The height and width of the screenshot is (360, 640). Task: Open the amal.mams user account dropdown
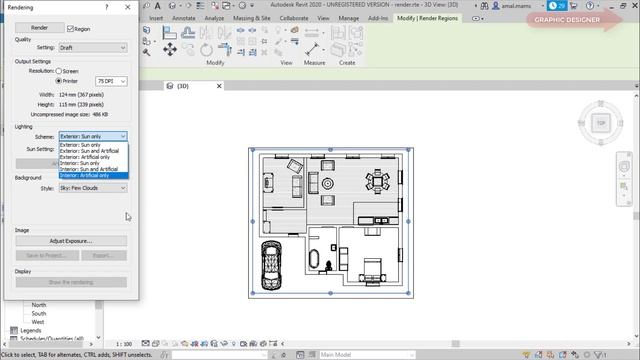pyautogui.click(x=543, y=6)
